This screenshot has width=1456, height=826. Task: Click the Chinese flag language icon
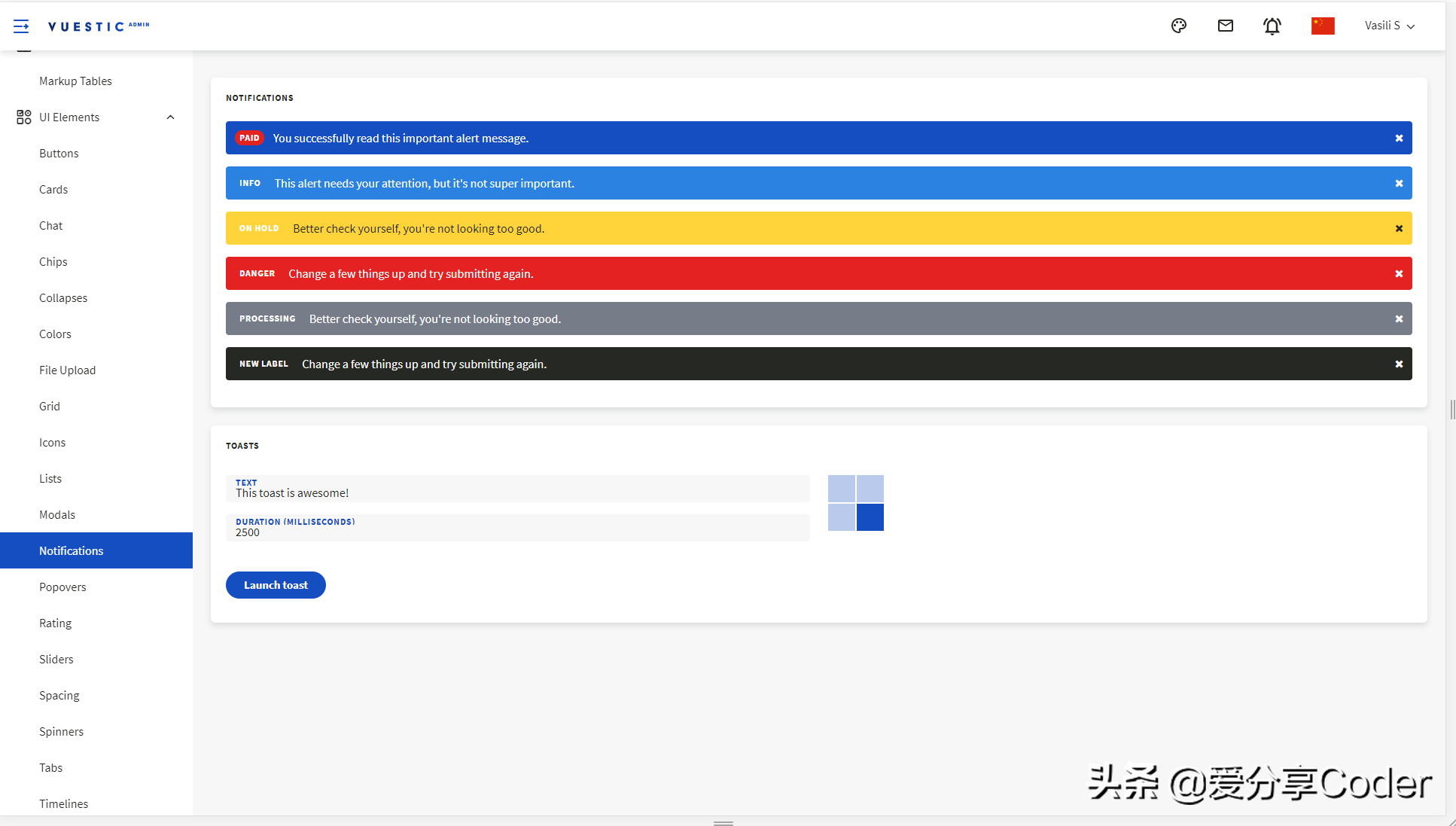[1324, 25]
